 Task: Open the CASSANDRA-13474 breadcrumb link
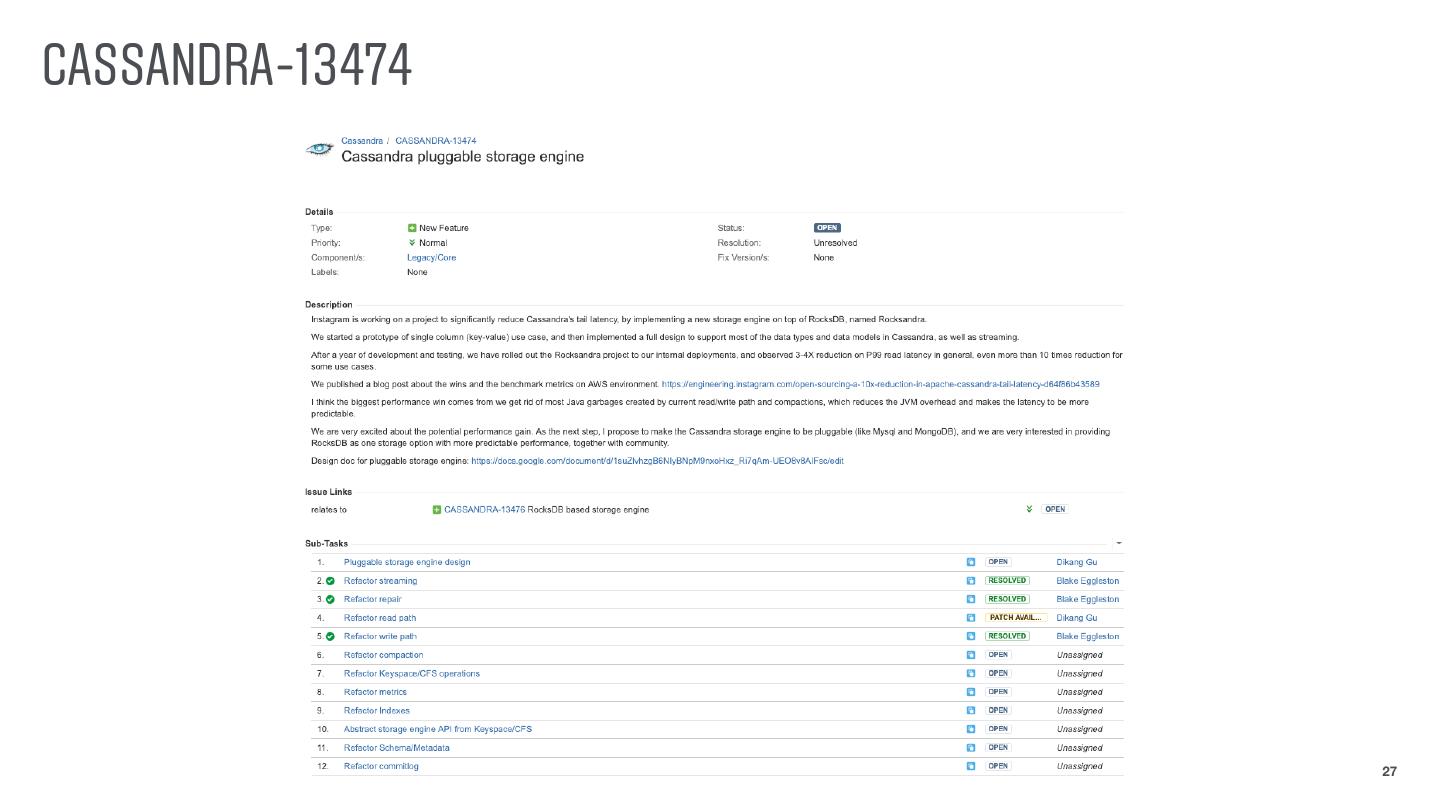pyautogui.click(x=436, y=141)
